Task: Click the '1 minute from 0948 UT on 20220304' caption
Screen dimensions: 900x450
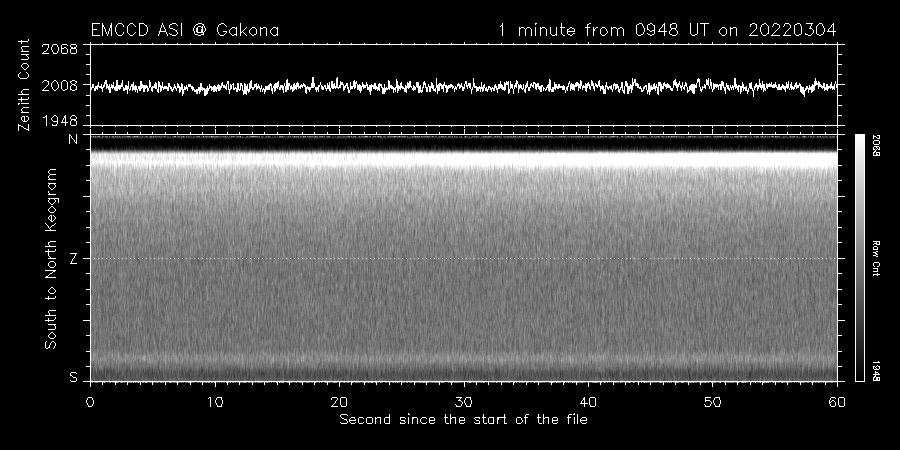Action: tap(667, 30)
